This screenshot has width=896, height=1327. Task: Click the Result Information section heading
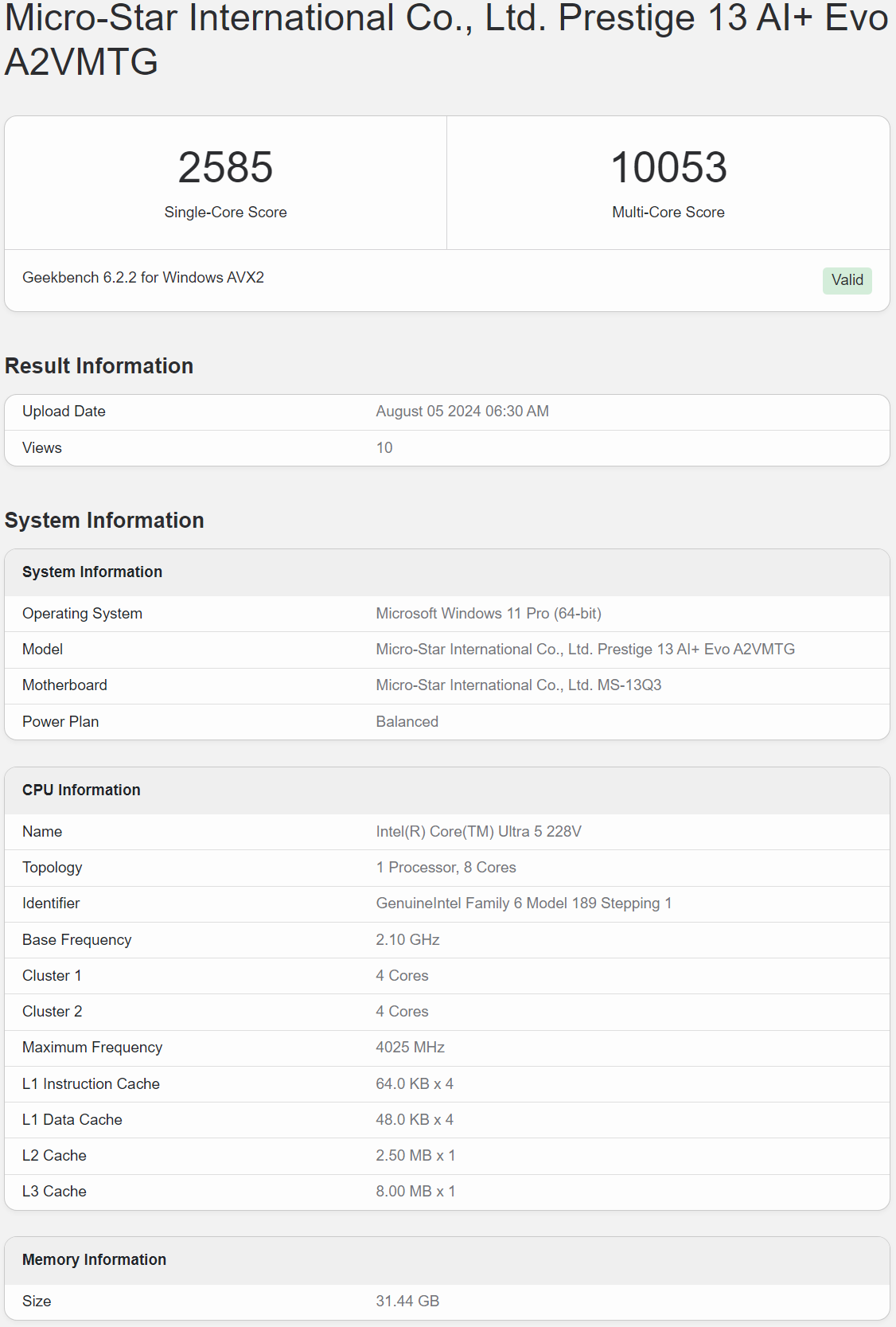[99, 366]
